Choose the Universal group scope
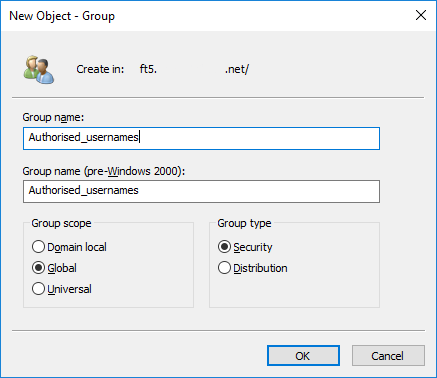The width and height of the screenshot is (437, 378). (62, 289)
